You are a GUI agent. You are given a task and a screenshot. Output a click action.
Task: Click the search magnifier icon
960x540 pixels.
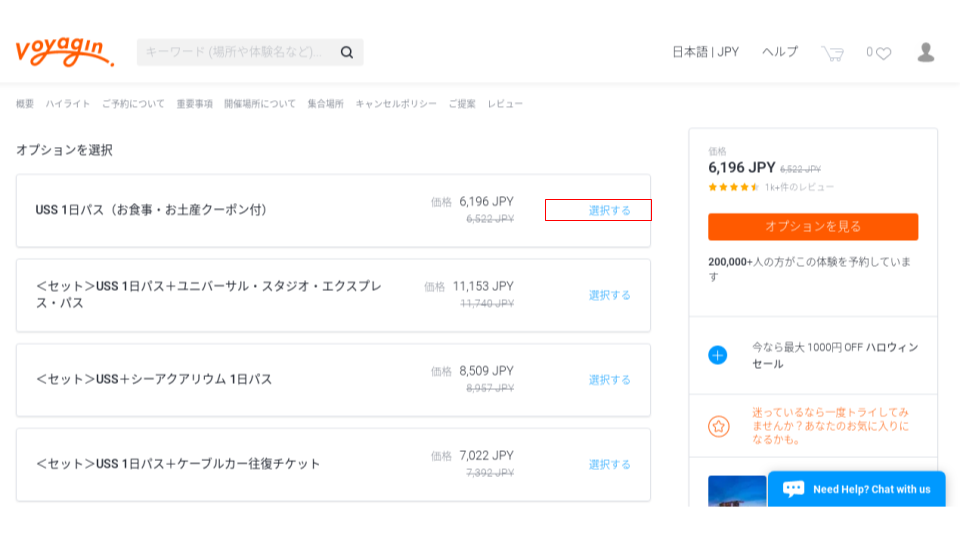pos(347,53)
